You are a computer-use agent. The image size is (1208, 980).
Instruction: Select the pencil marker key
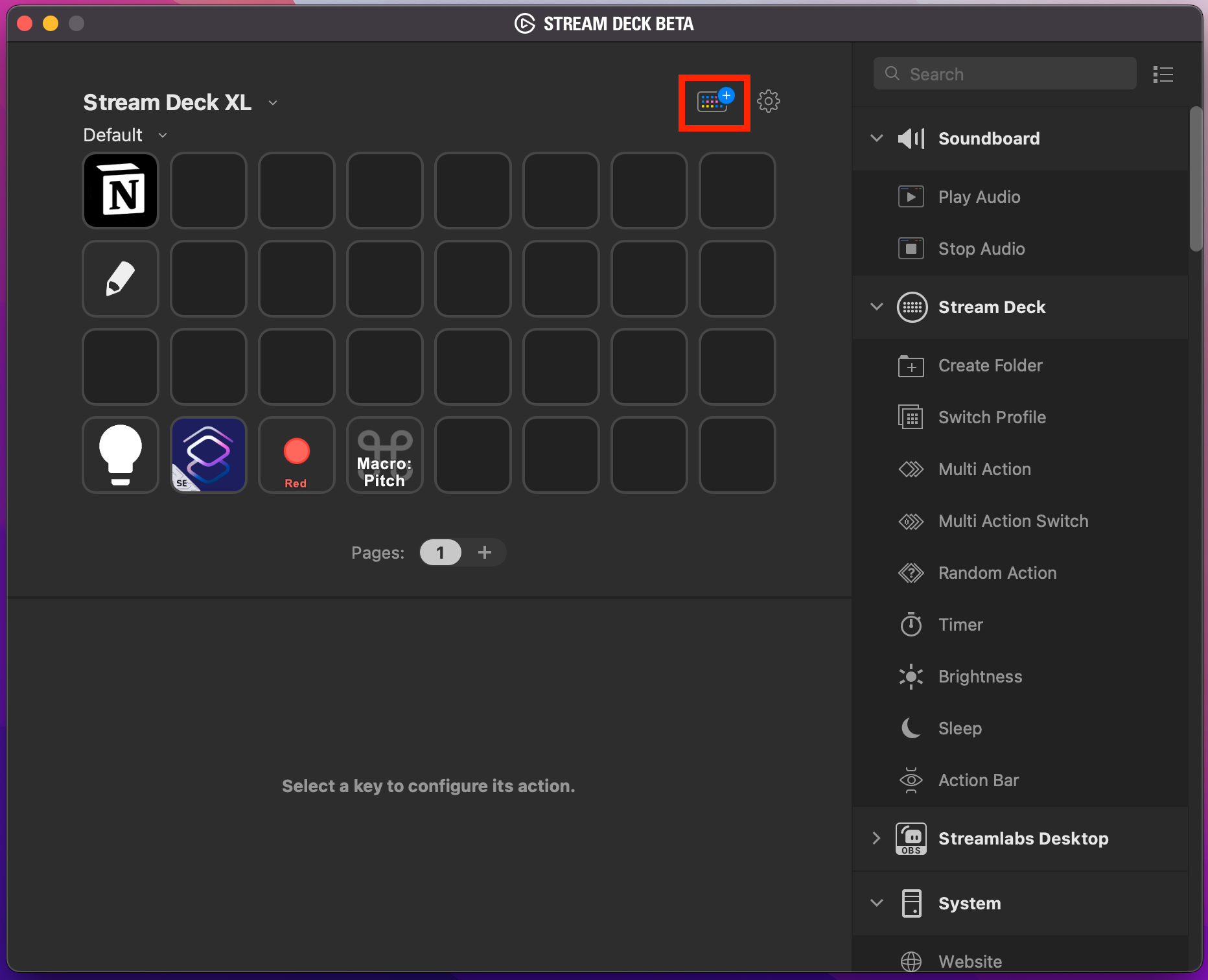click(x=121, y=279)
